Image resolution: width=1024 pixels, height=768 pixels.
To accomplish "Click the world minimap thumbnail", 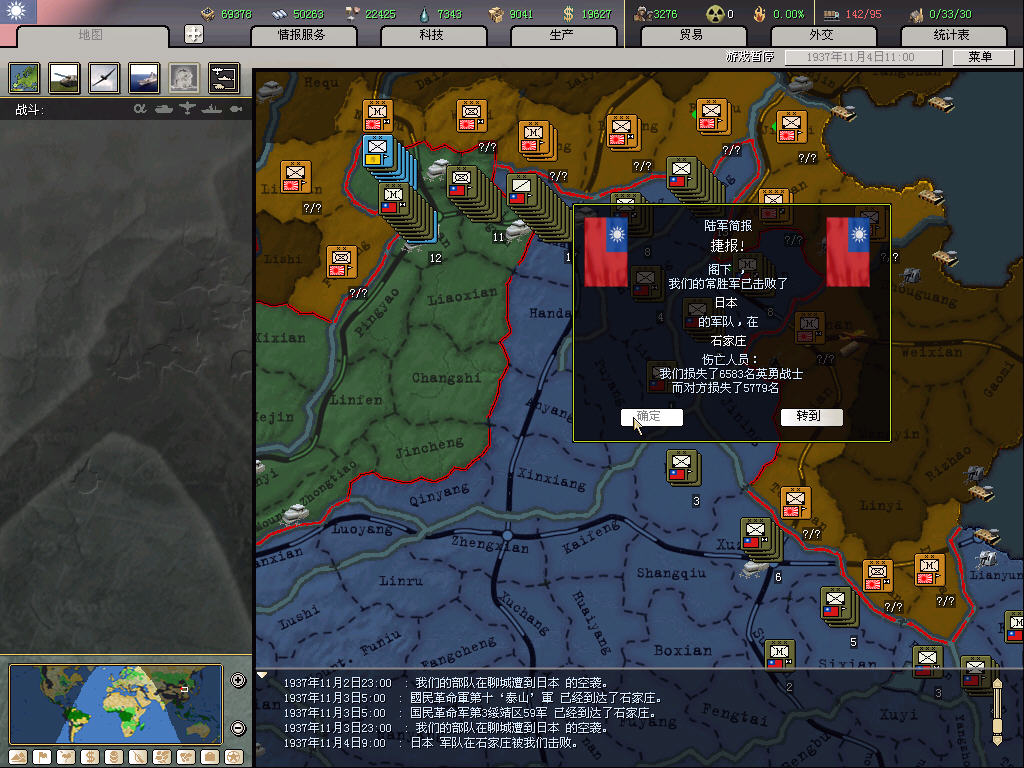I will coord(116,704).
